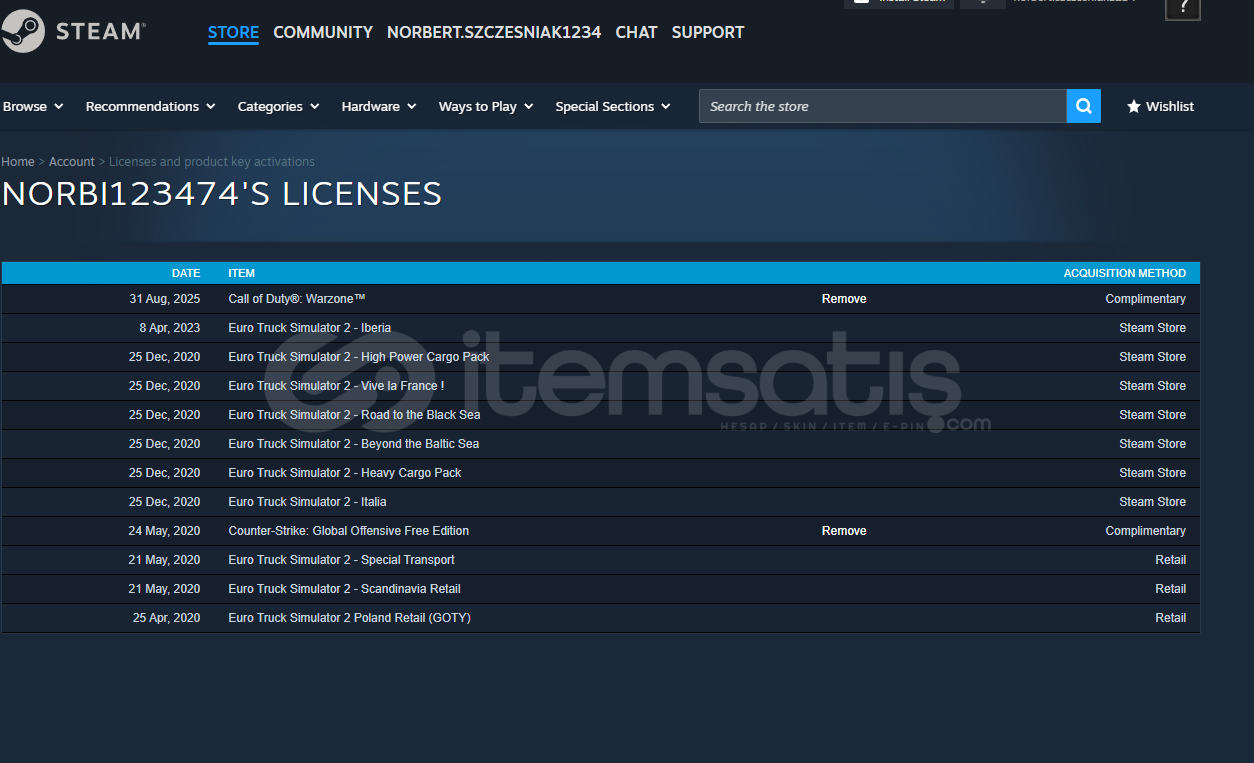This screenshot has height=763, width=1254.
Task: Click the question mark avatar box
Action: (x=1183, y=8)
